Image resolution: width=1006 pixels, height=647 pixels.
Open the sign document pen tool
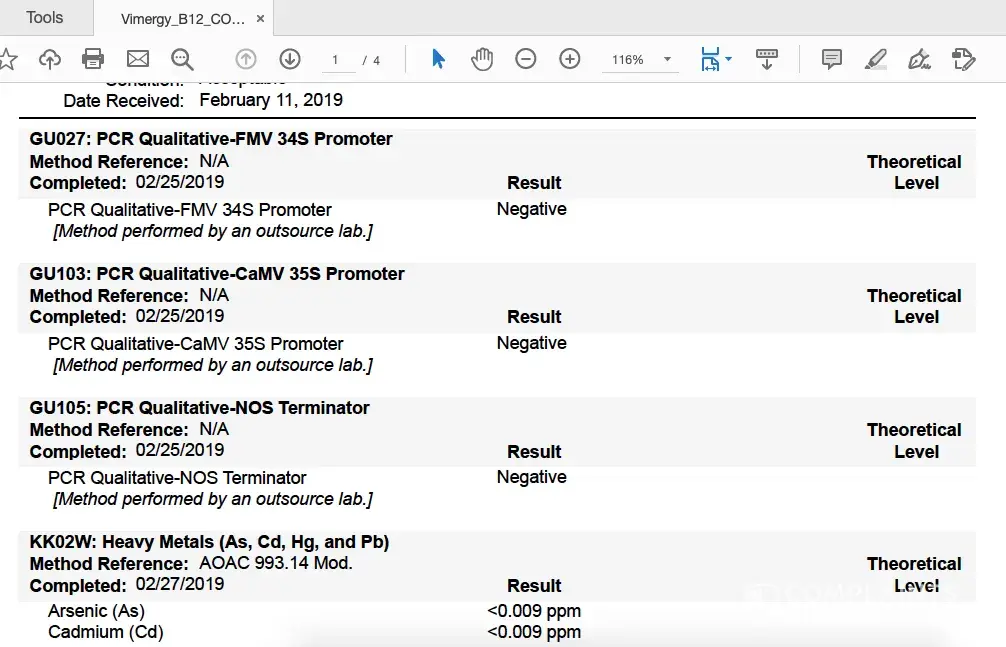(x=919, y=60)
